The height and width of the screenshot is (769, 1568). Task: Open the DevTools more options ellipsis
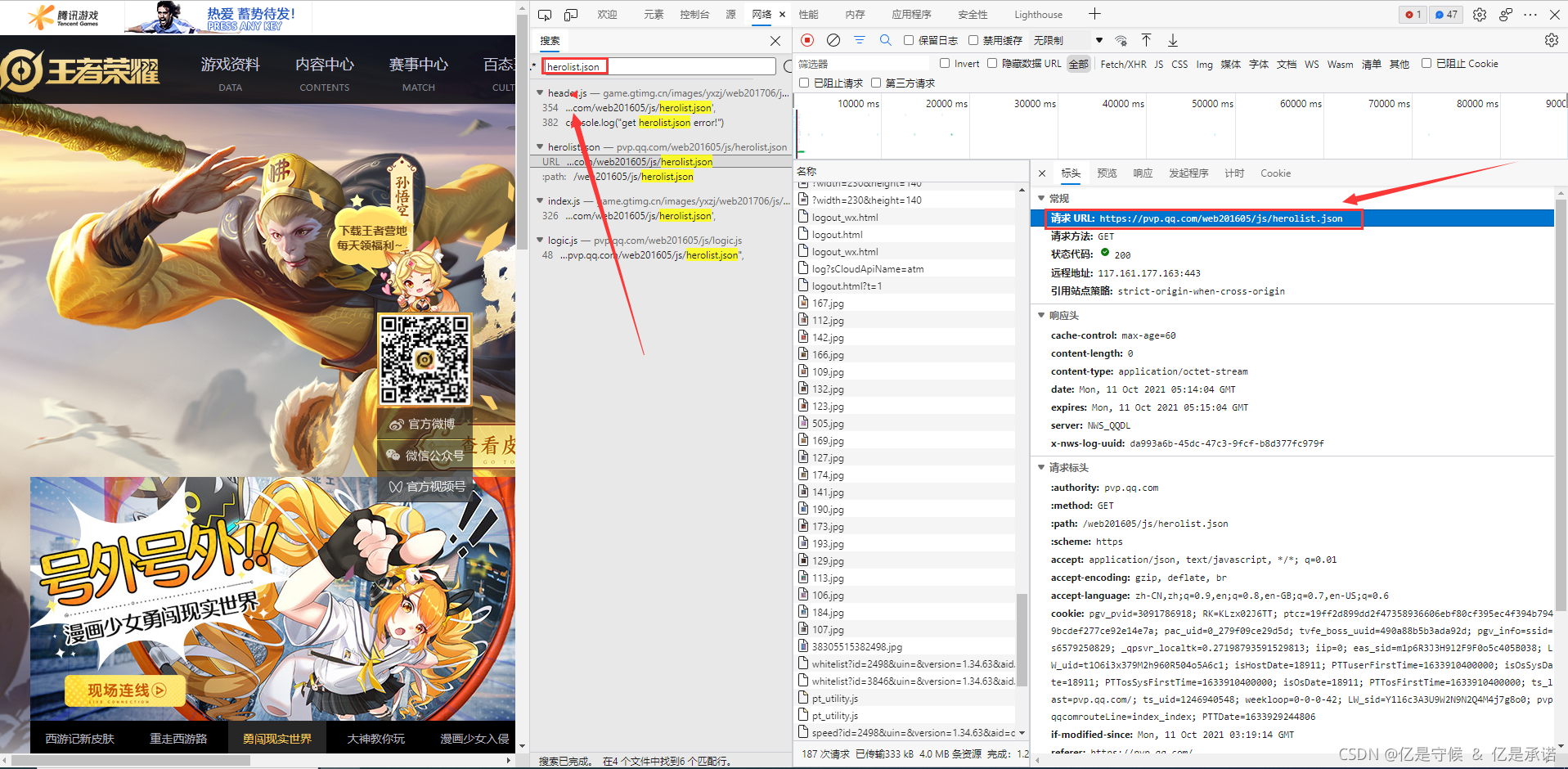pos(1530,15)
